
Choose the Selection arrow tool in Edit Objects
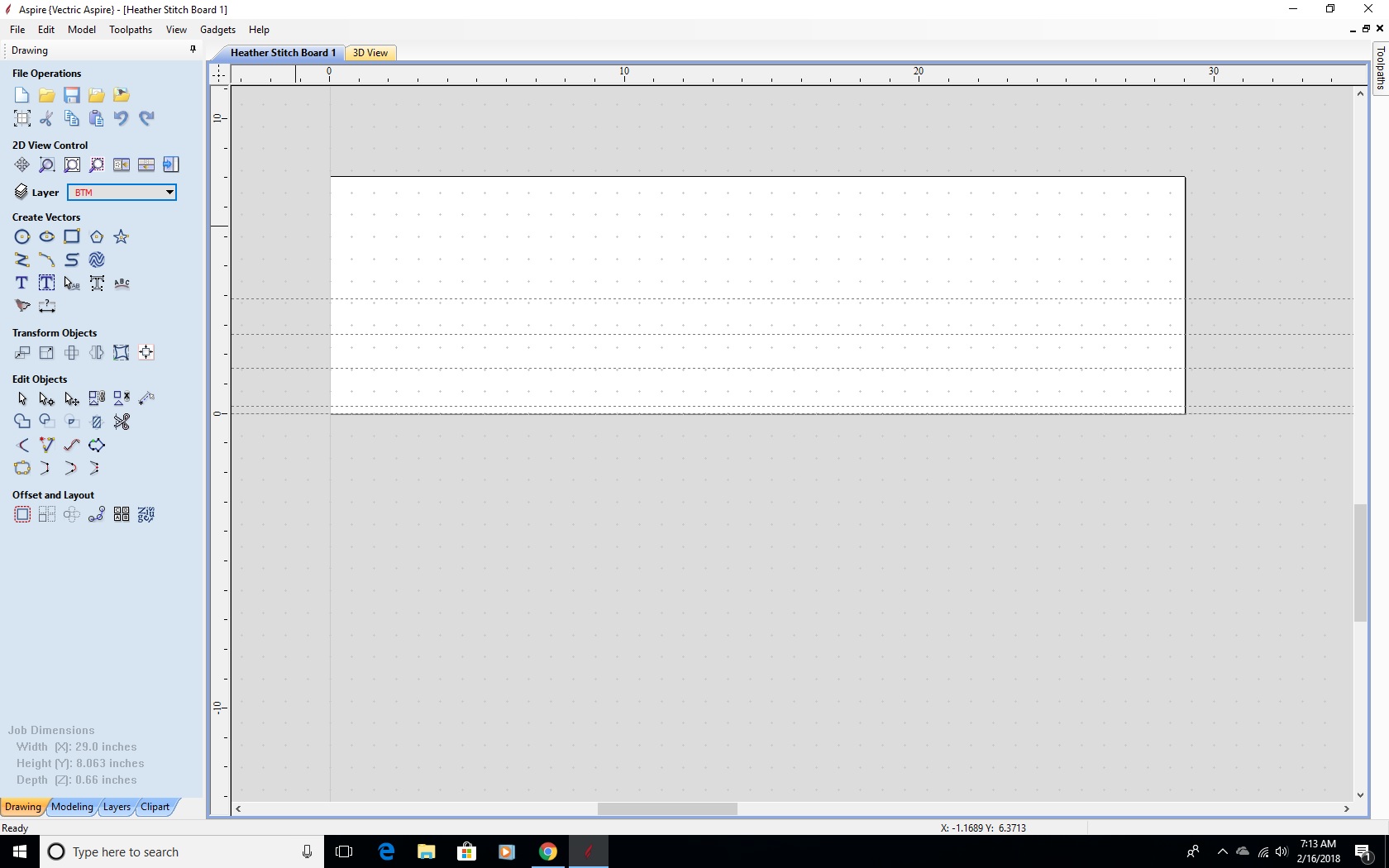tap(22, 399)
